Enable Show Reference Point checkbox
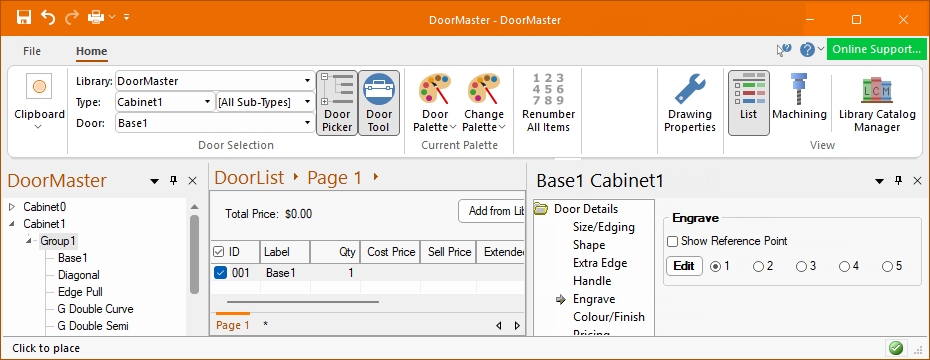The height and width of the screenshot is (360, 930). point(673,241)
